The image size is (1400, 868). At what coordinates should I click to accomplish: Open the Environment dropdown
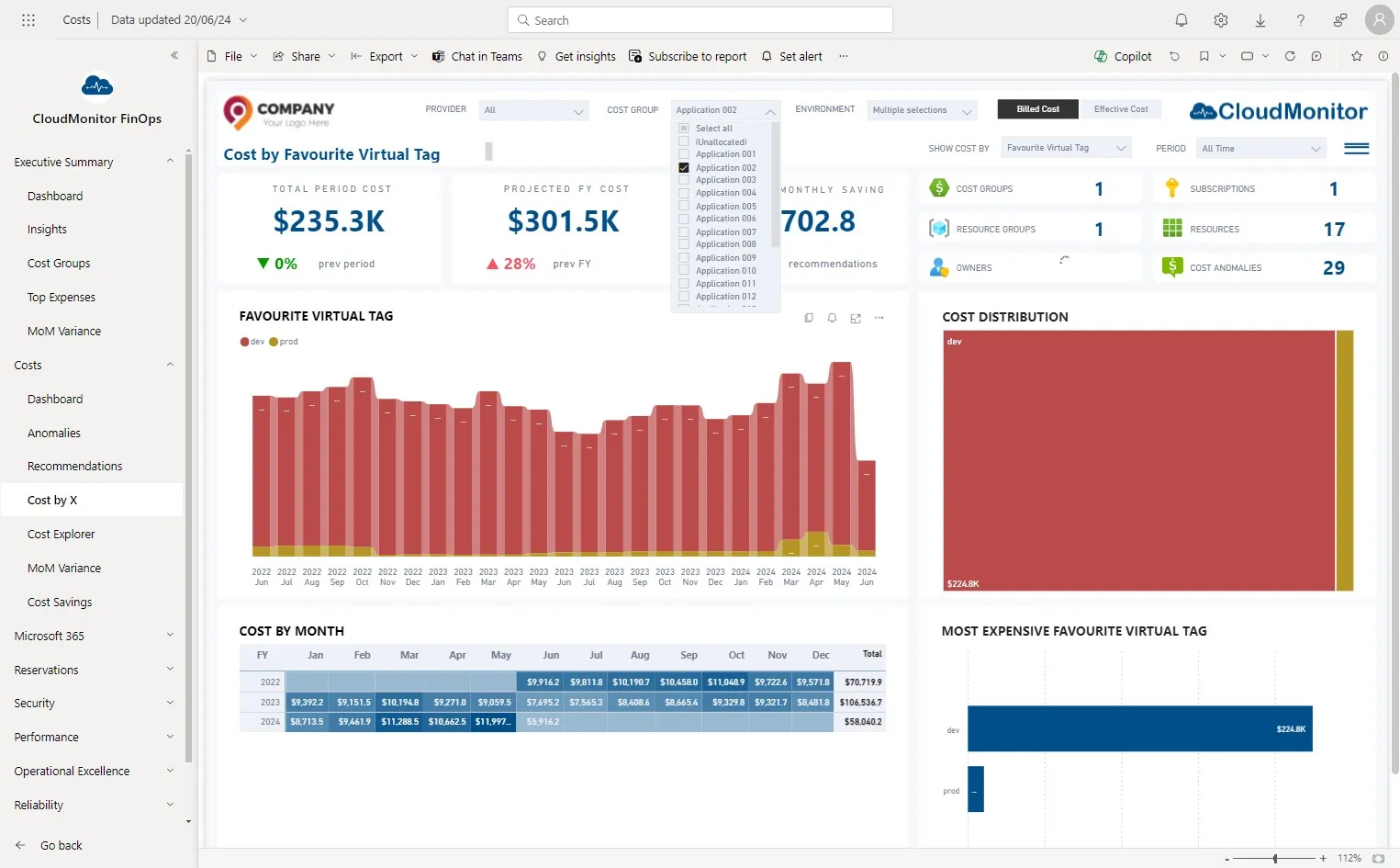point(923,110)
